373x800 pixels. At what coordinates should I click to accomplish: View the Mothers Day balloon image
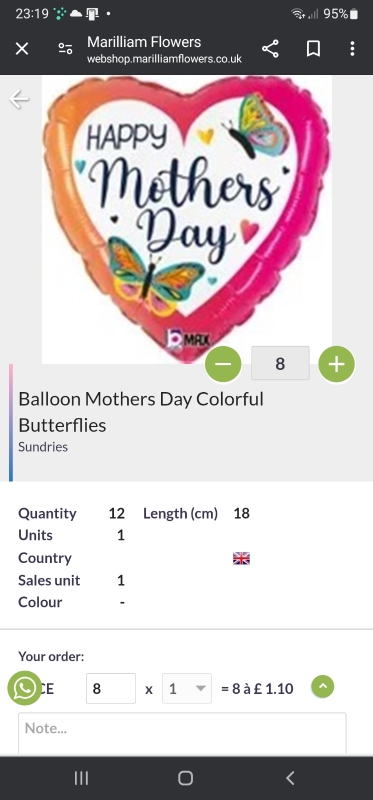(187, 219)
